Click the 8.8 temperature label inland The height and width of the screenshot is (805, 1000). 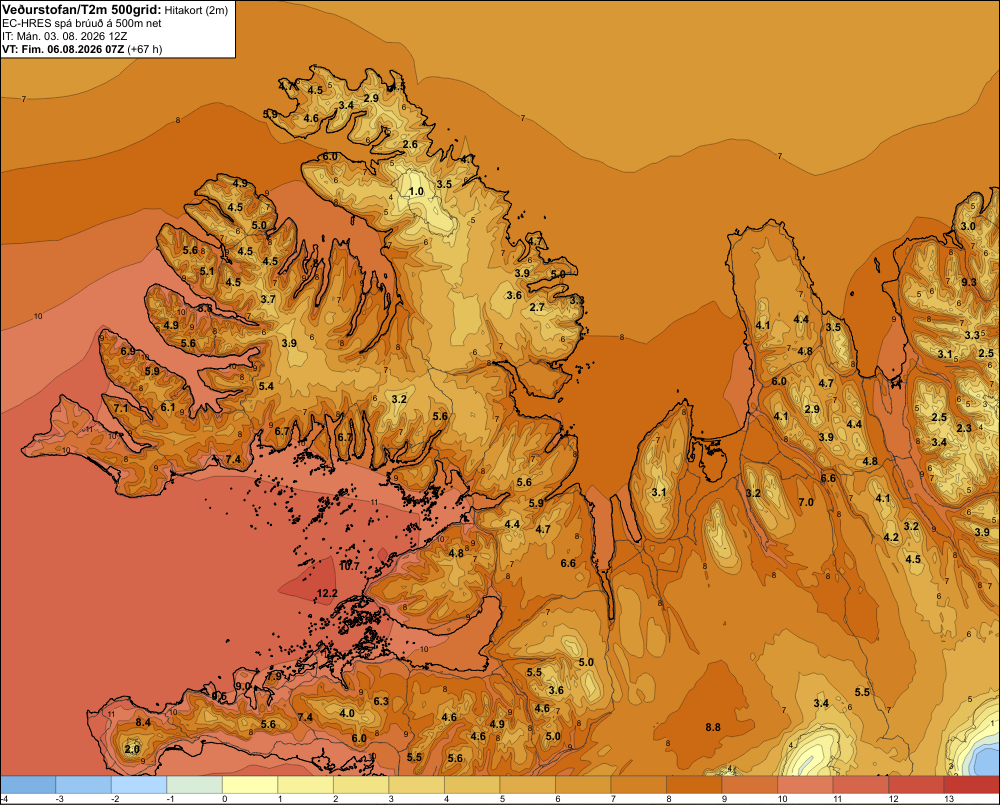[x=713, y=727]
